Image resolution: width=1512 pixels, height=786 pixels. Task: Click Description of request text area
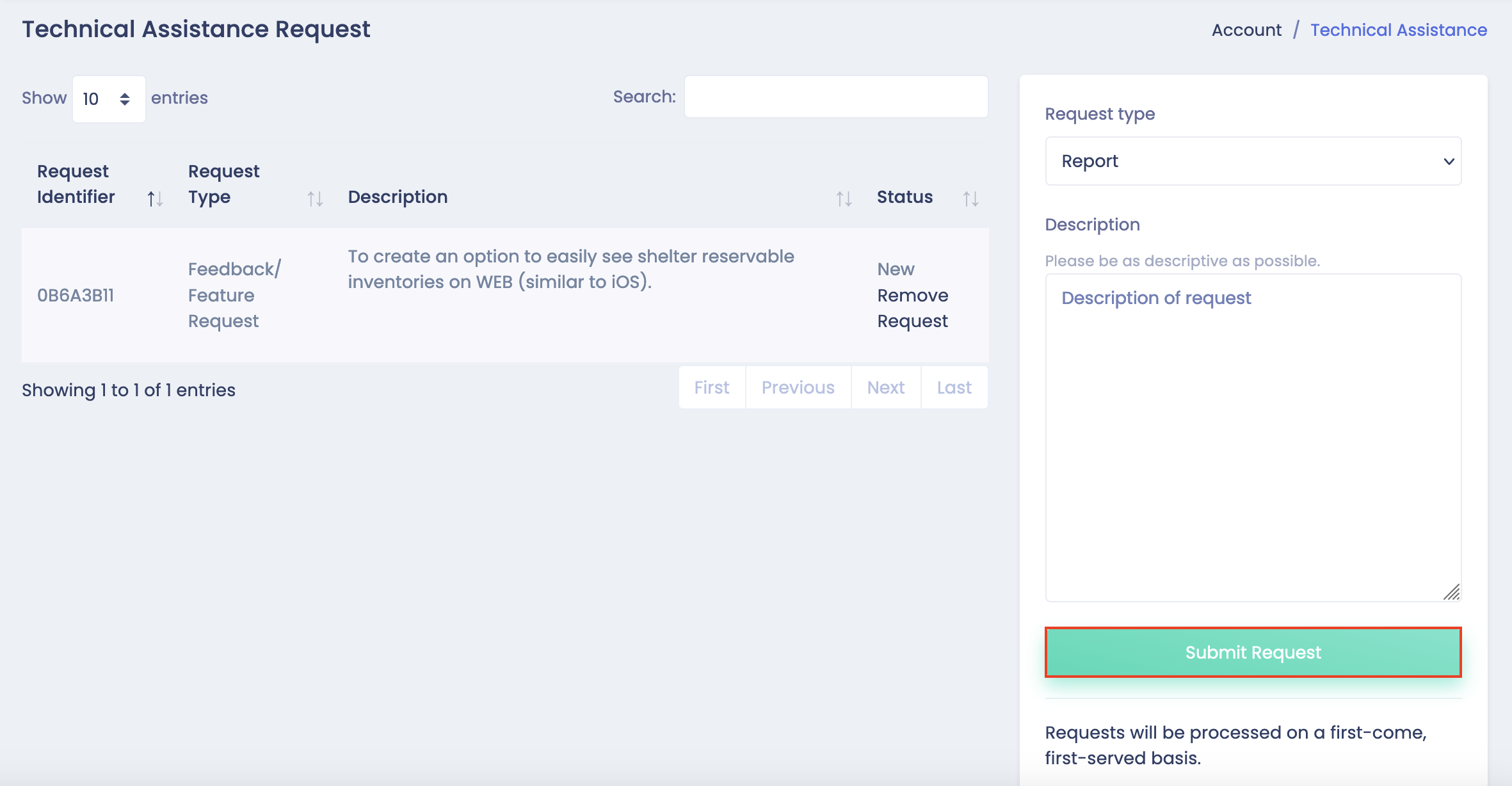pos(1253,438)
